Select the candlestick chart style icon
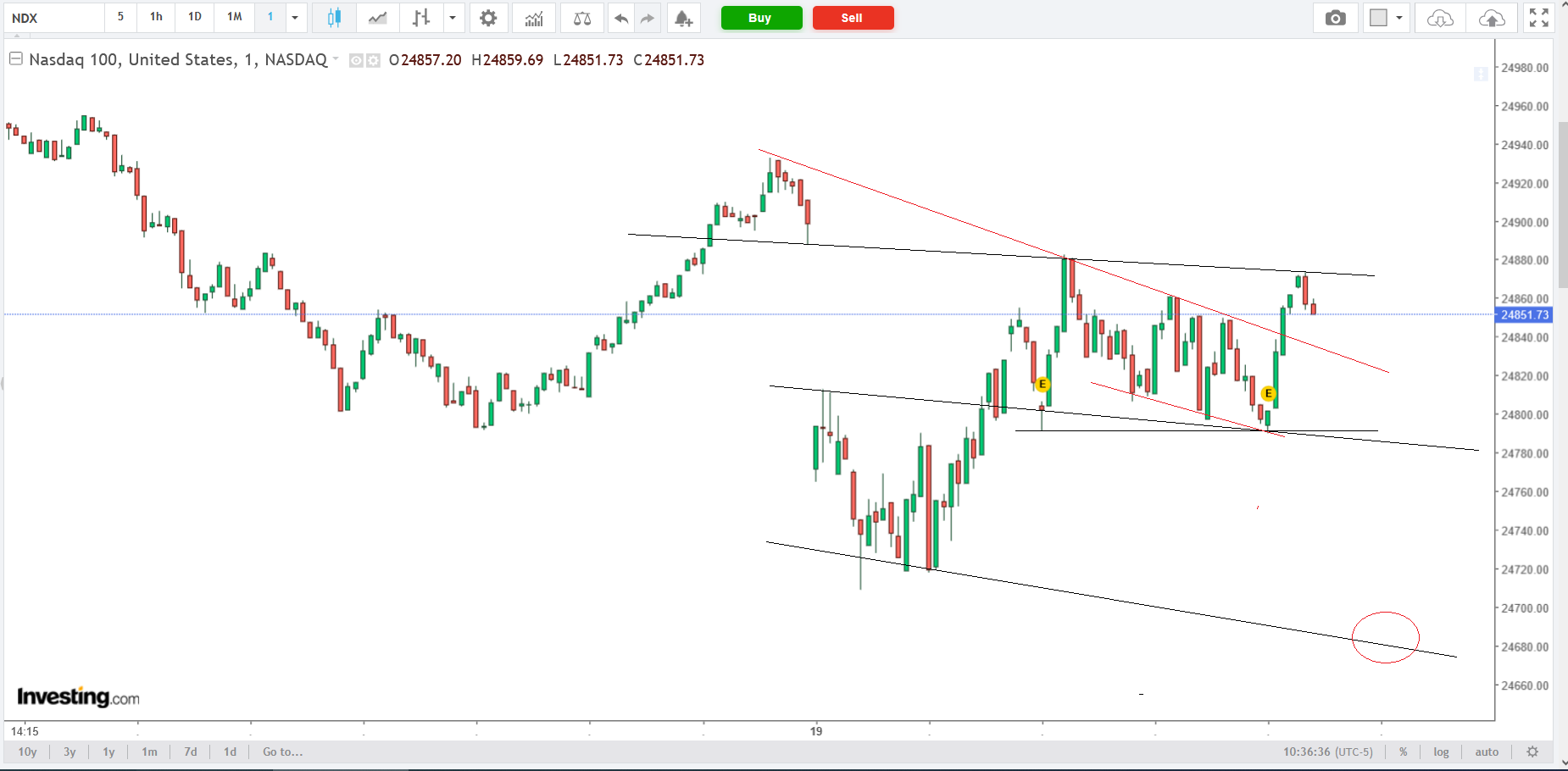The image size is (1568, 771). click(334, 18)
